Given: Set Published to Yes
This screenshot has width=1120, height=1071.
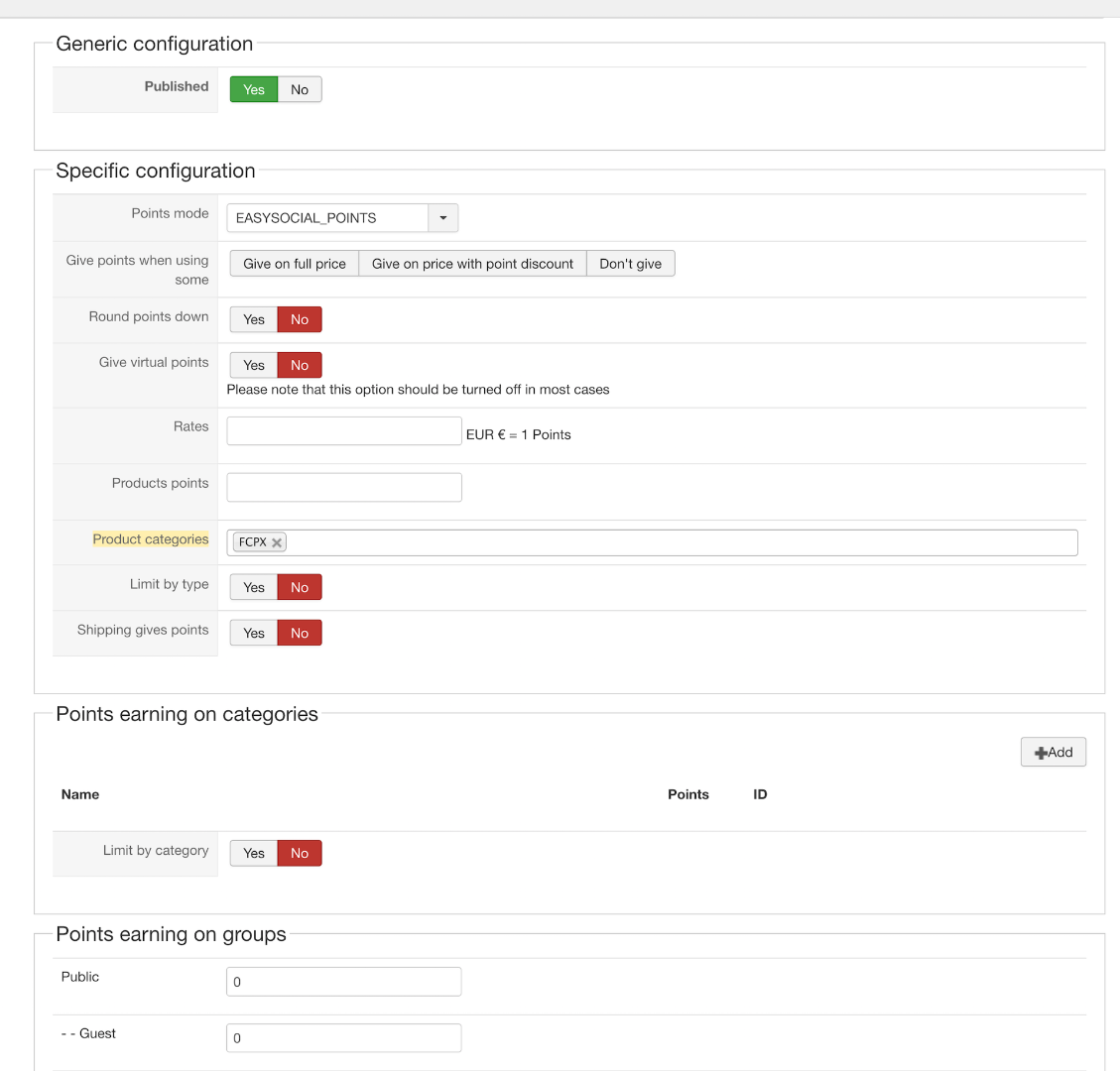Looking at the screenshot, I should (x=254, y=90).
